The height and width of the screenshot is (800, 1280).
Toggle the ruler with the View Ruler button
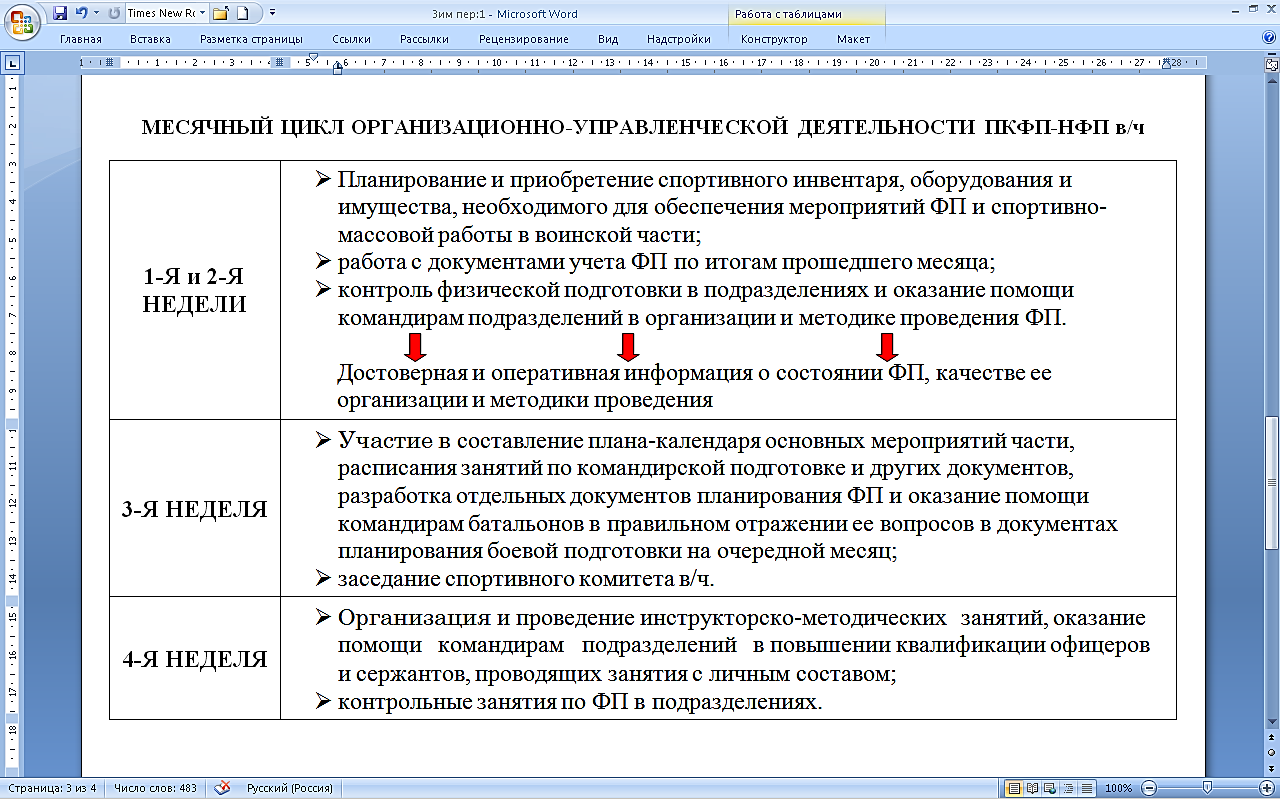[x=1272, y=63]
